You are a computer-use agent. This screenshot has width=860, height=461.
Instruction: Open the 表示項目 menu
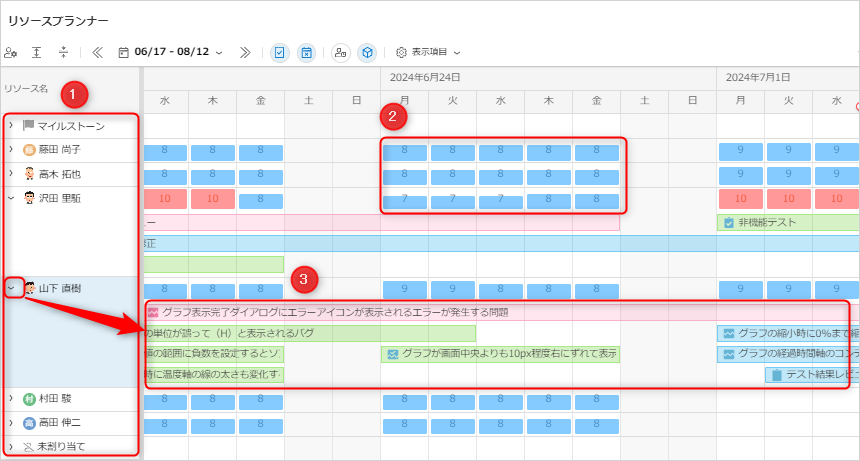428,52
